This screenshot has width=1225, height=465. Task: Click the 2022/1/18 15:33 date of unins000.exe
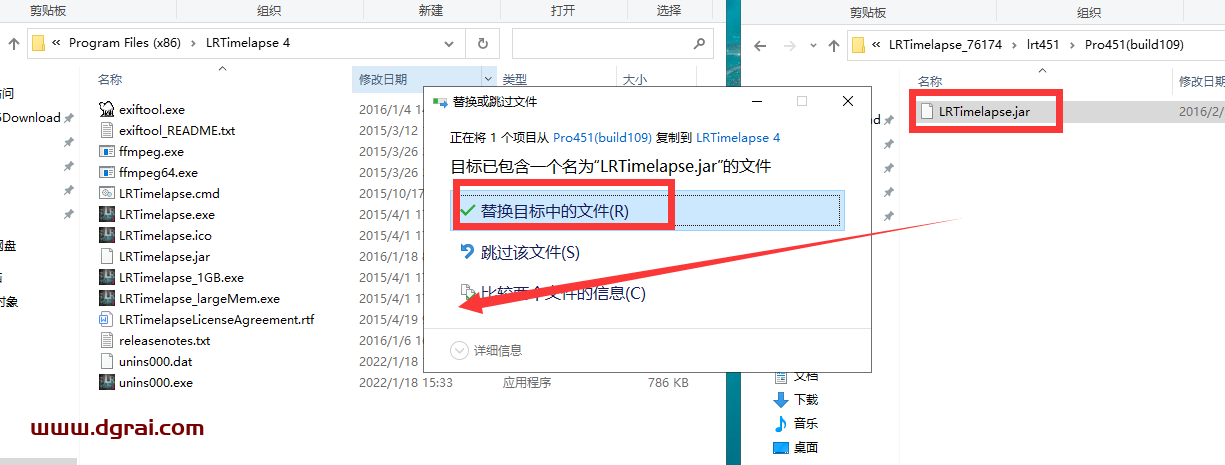pos(406,382)
